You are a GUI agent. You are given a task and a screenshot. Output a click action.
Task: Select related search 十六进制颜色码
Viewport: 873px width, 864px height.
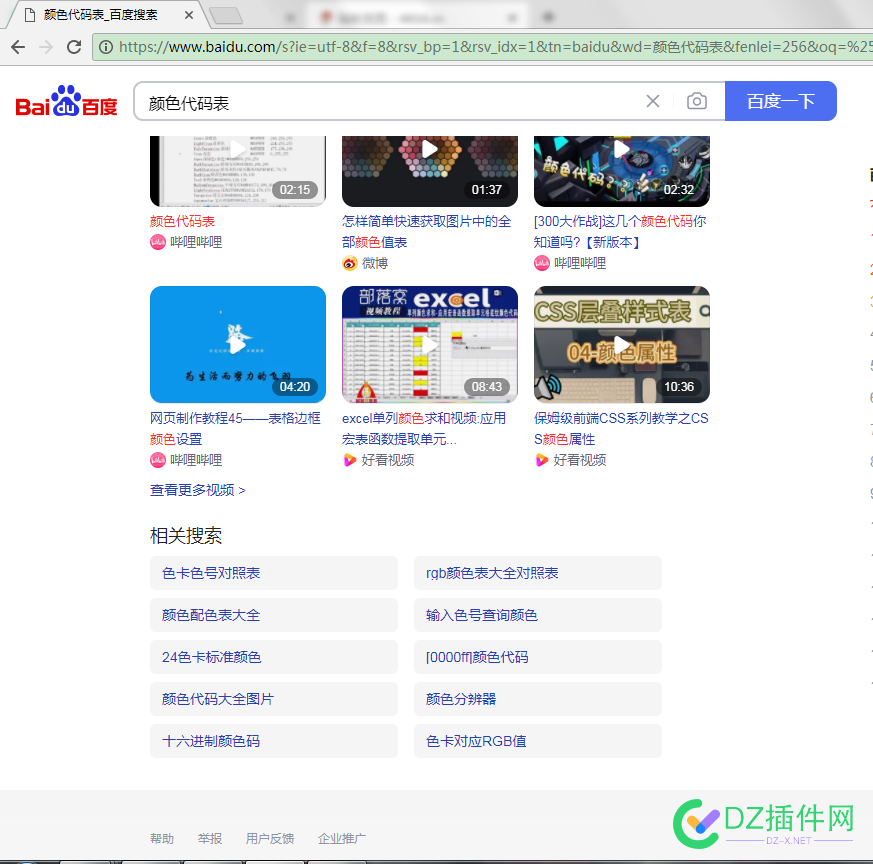point(274,741)
